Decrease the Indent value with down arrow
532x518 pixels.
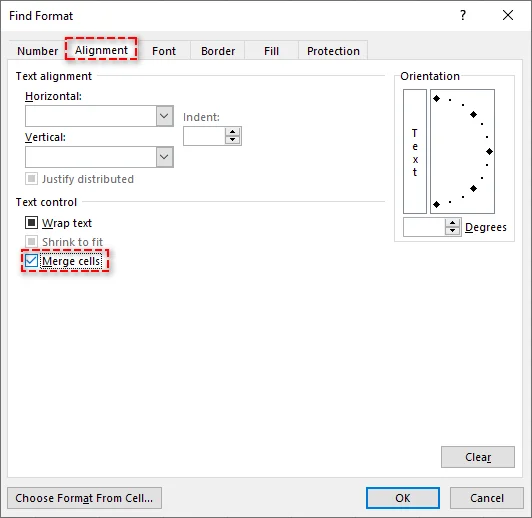point(232,140)
